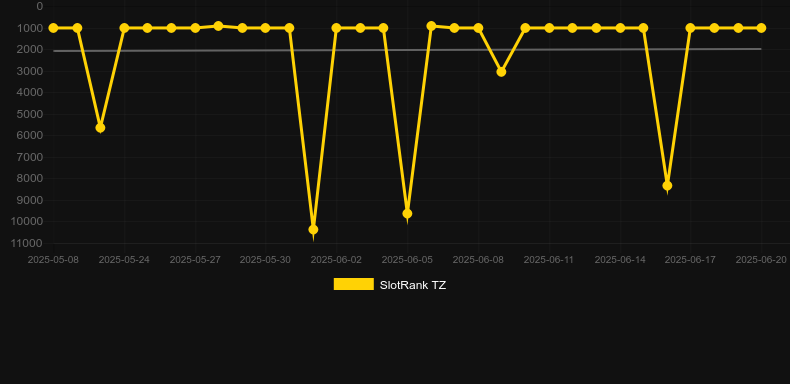Toggle the SlotRank TZ legend swatch

(x=354, y=284)
